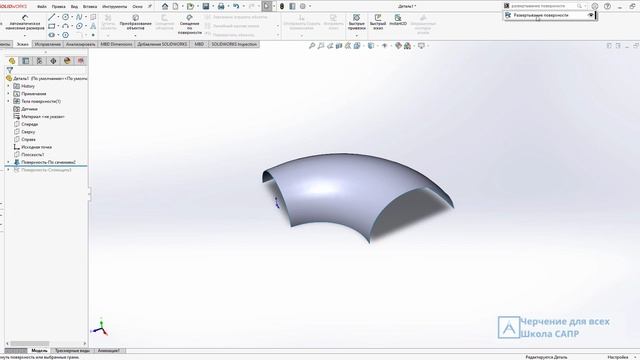Save the part with the floppy disk icon

point(206,6)
